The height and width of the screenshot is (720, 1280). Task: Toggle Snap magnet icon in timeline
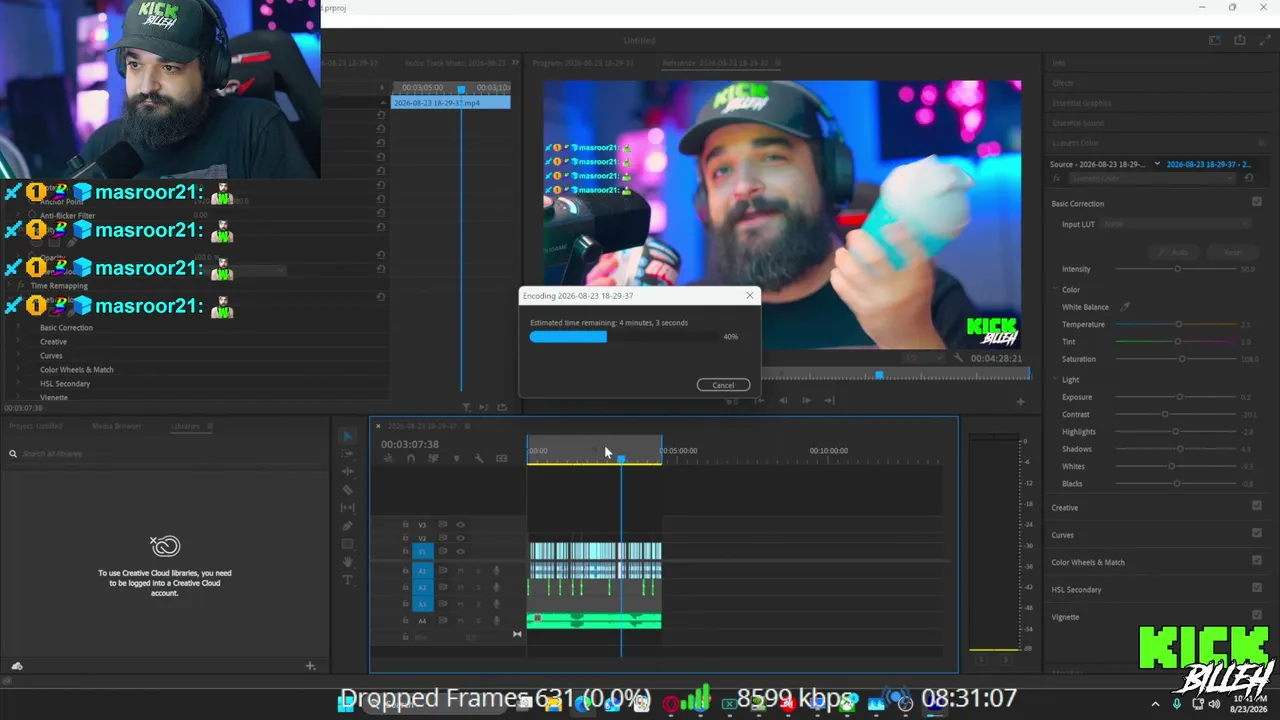pyautogui.click(x=410, y=458)
